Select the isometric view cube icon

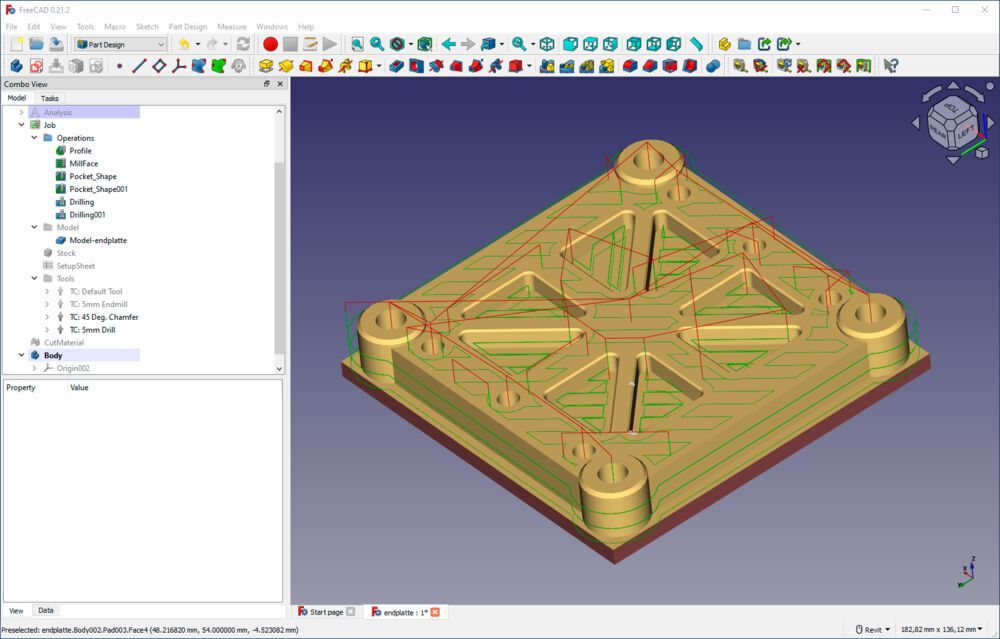[548, 44]
